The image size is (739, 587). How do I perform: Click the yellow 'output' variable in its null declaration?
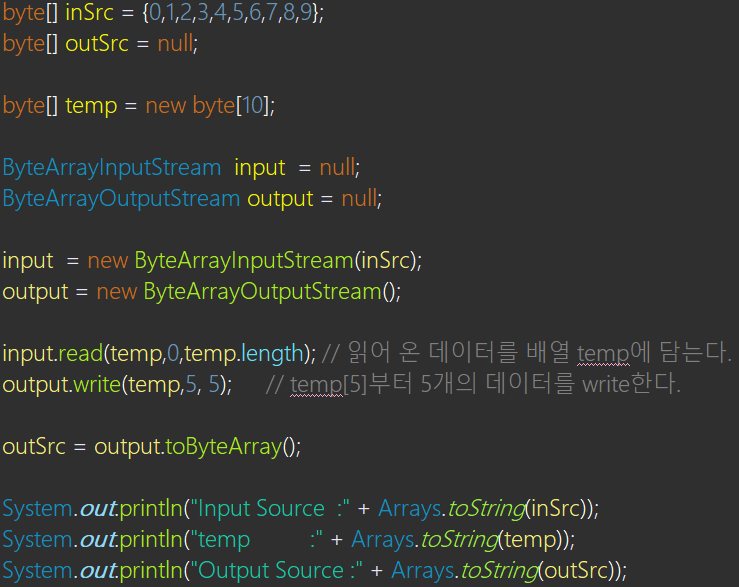click(x=280, y=199)
